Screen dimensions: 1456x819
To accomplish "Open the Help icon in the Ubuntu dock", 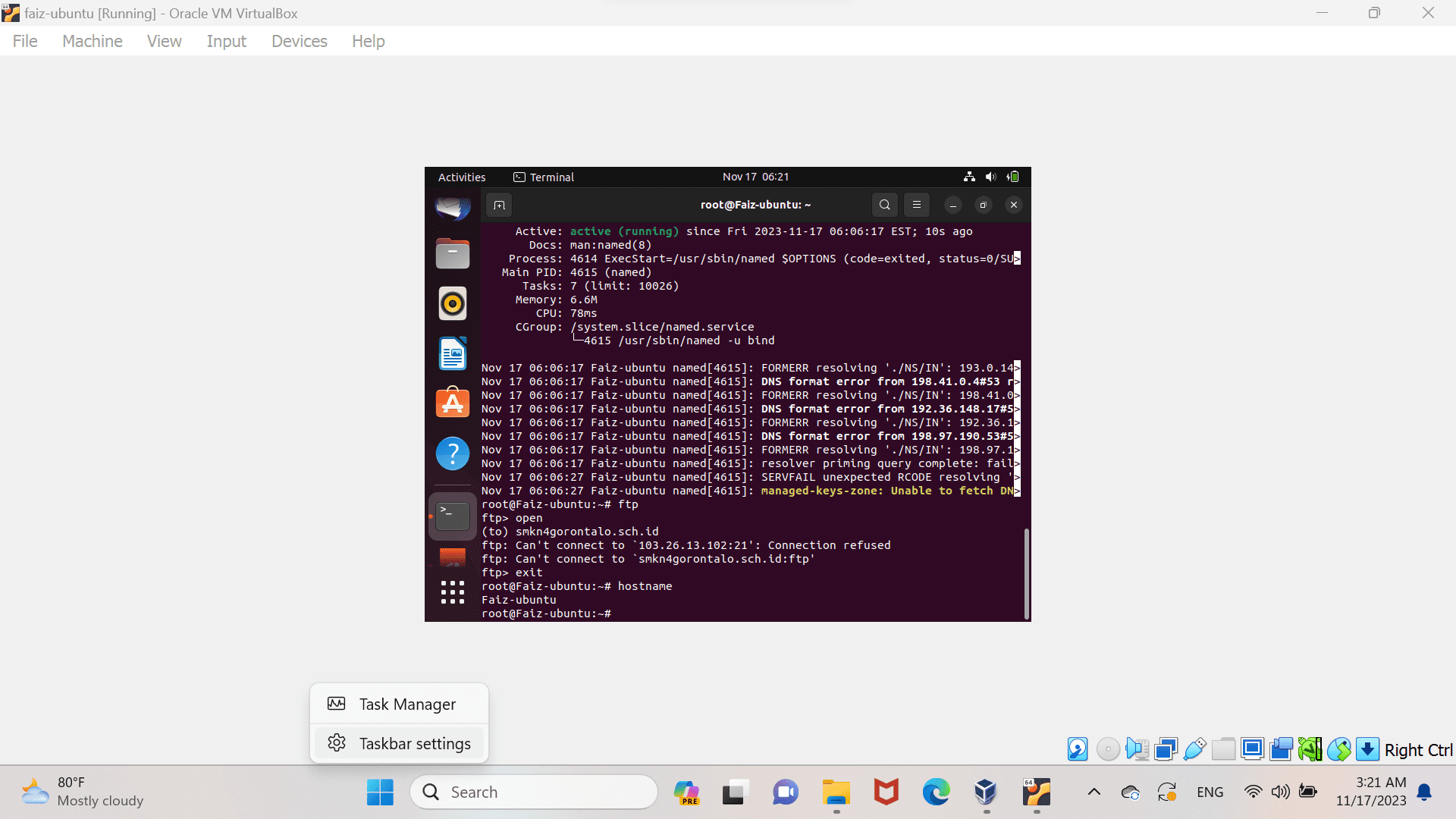I will [x=453, y=453].
